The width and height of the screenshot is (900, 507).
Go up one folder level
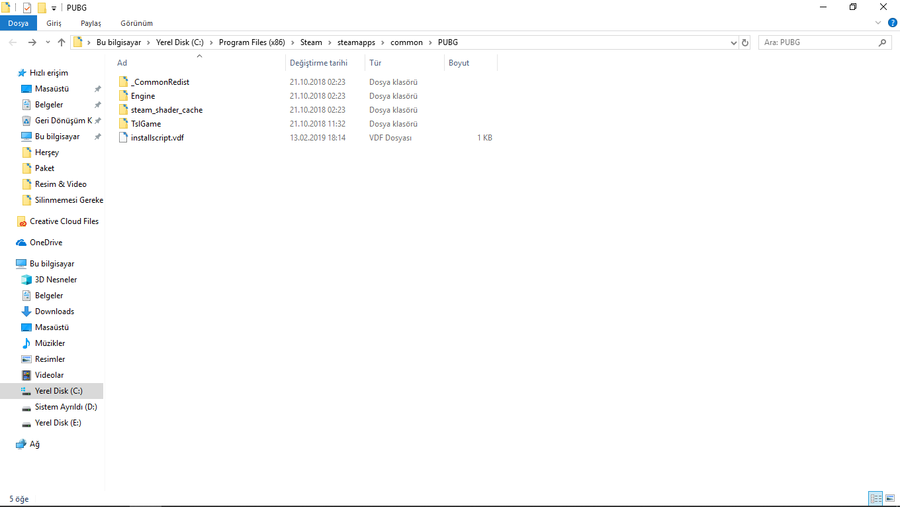tap(61, 42)
